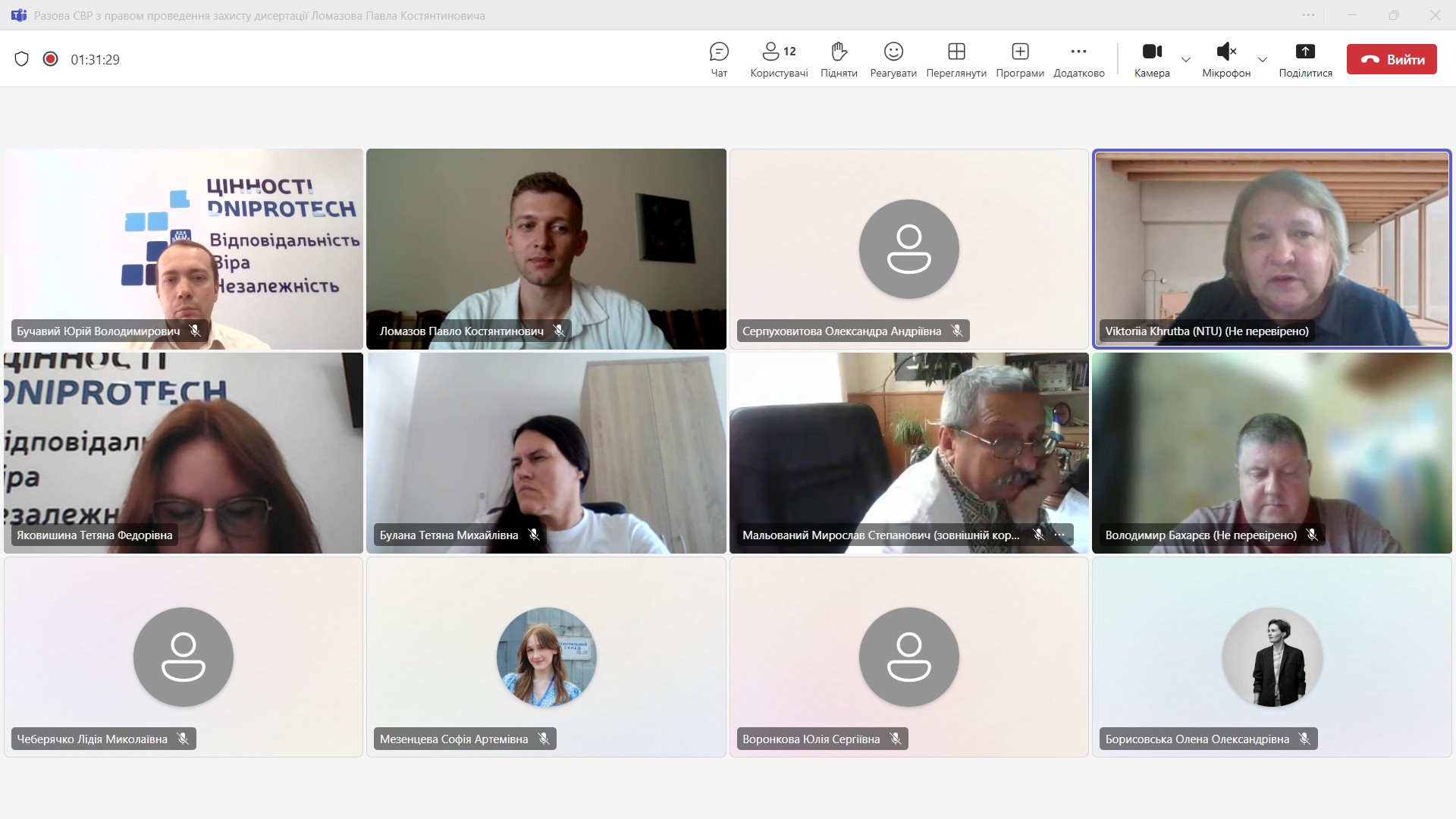Open the Переглянути view options

(955, 59)
